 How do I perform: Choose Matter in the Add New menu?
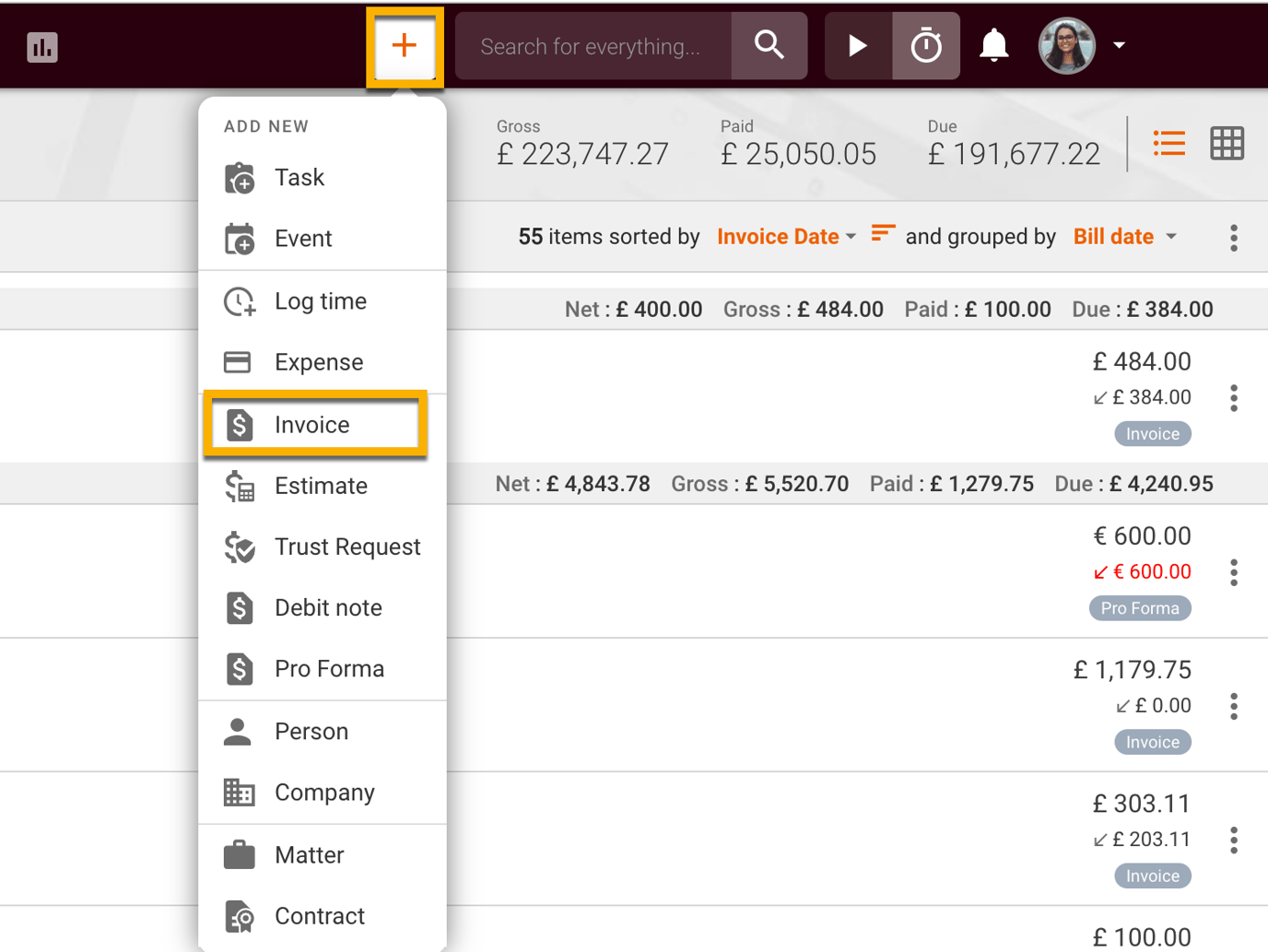(309, 854)
